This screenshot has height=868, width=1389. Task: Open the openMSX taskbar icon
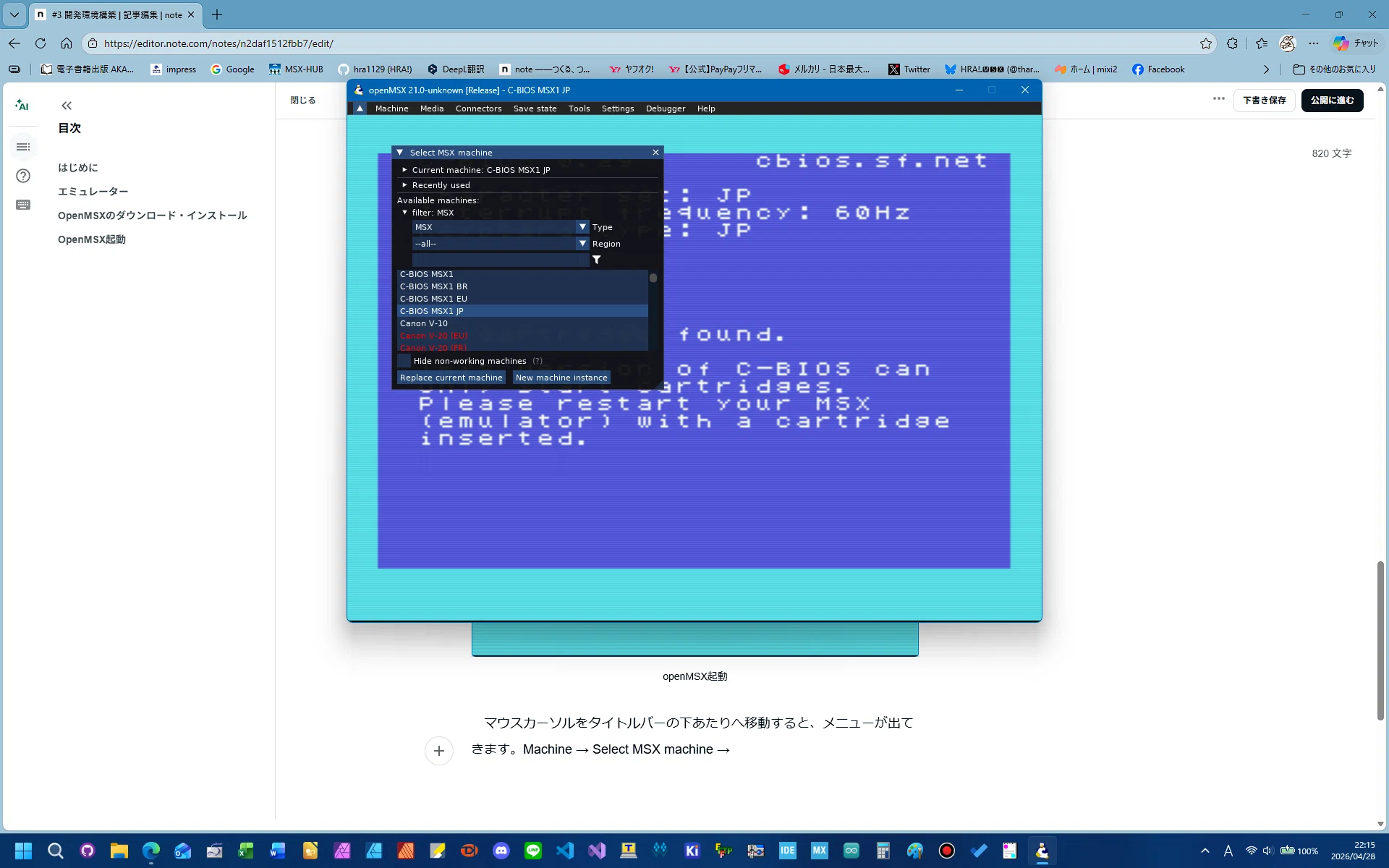[x=1042, y=851]
